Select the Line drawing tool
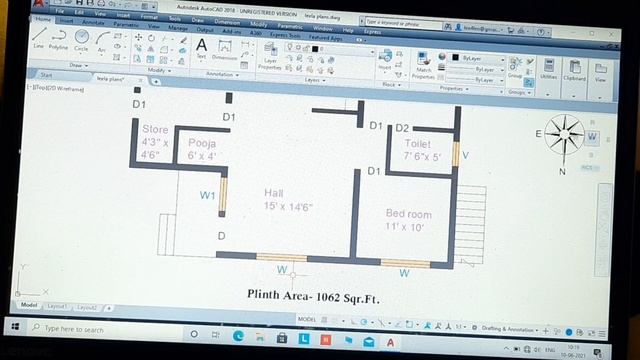Image resolution: width=640 pixels, height=360 pixels. (x=39, y=38)
